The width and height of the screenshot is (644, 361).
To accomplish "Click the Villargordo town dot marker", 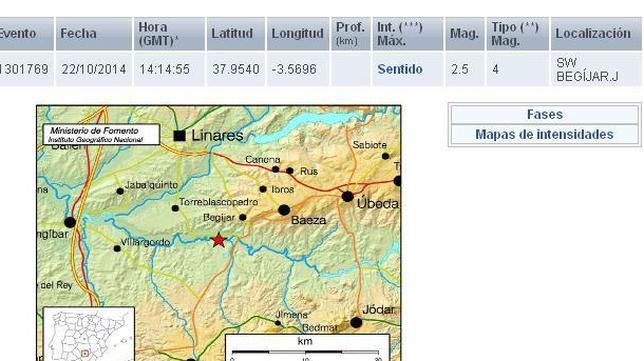I will coord(117,248).
